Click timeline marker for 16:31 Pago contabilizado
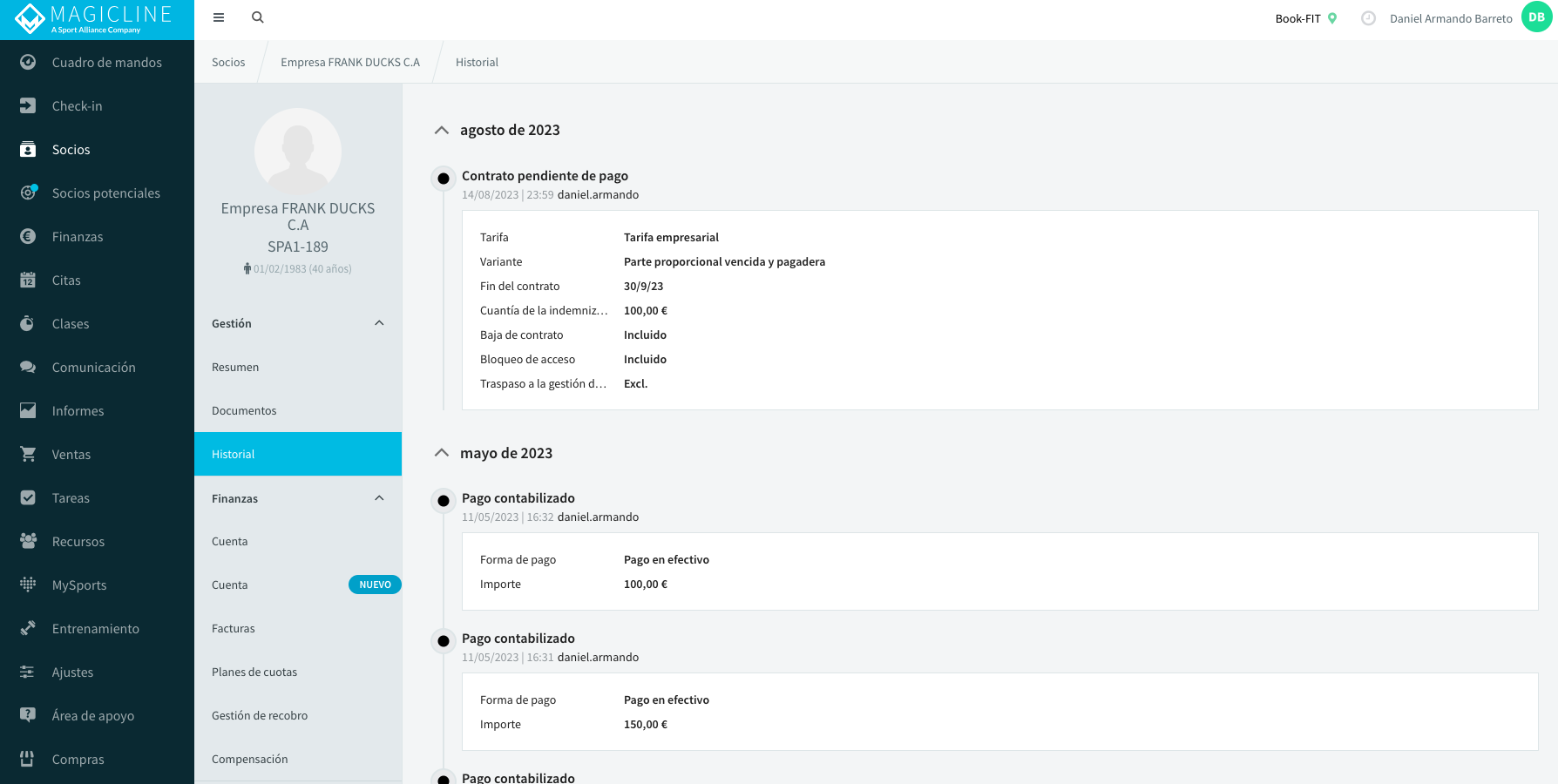1558x784 pixels. [444, 641]
